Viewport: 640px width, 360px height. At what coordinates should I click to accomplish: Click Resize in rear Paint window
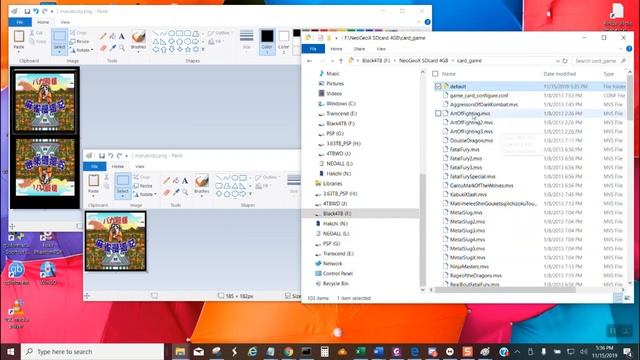pyautogui.click(x=80, y=41)
